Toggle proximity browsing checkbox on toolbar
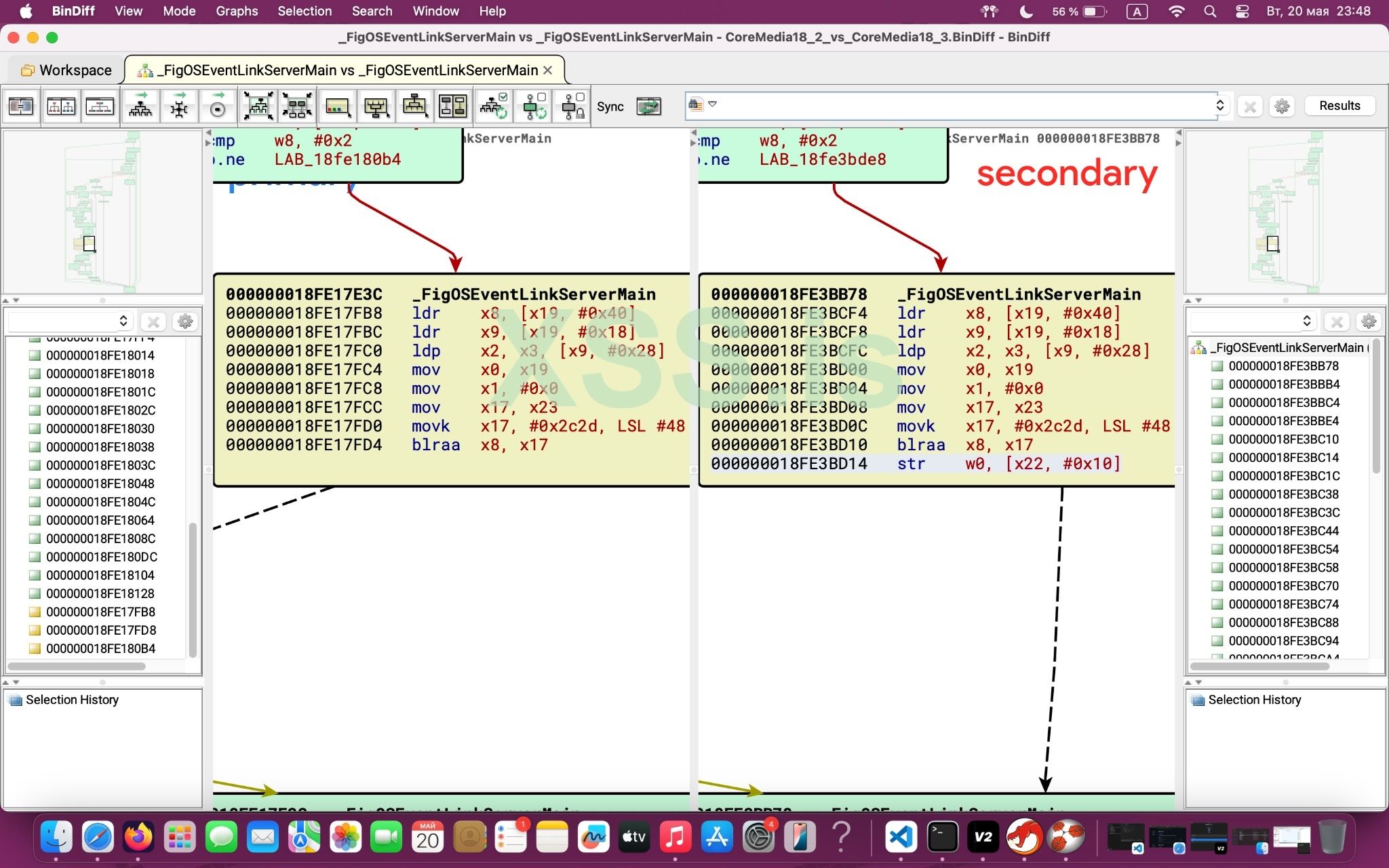Image resolution: width=1389 pixels, height=868 pixels. pos(494,106)
